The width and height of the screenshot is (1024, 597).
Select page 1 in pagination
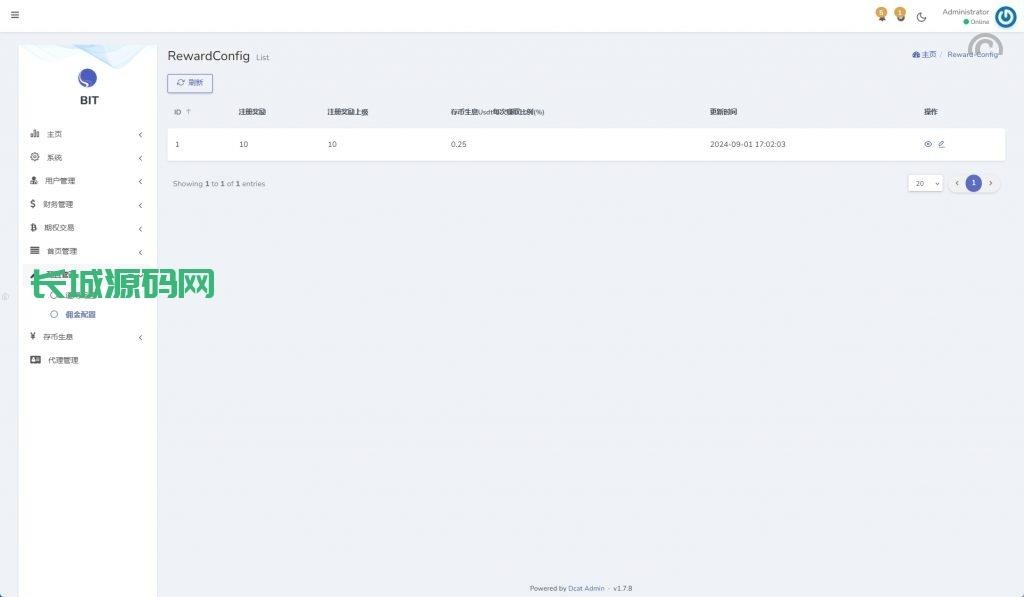click(974, 184)
